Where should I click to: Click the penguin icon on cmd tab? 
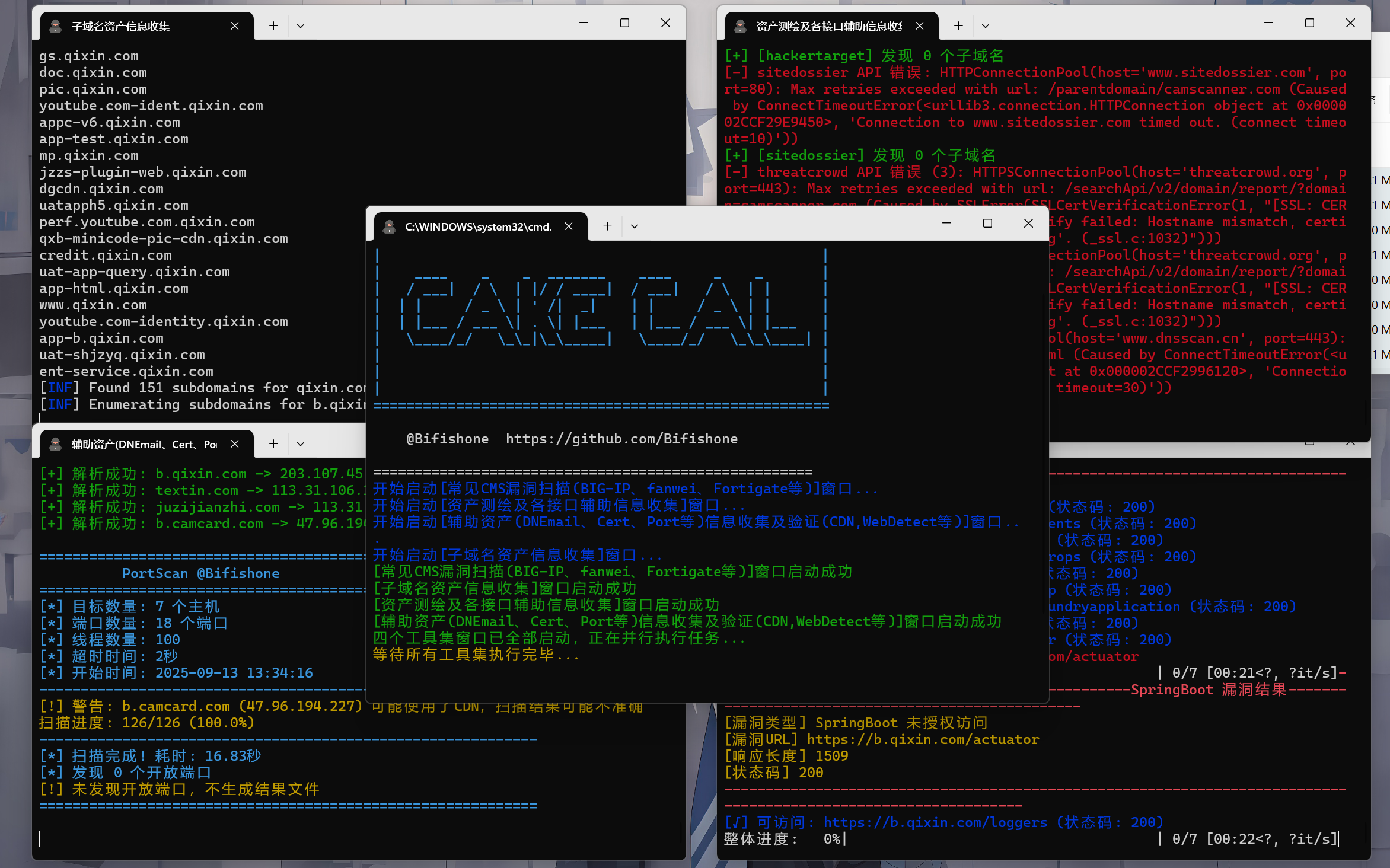[x=390, y=226]
